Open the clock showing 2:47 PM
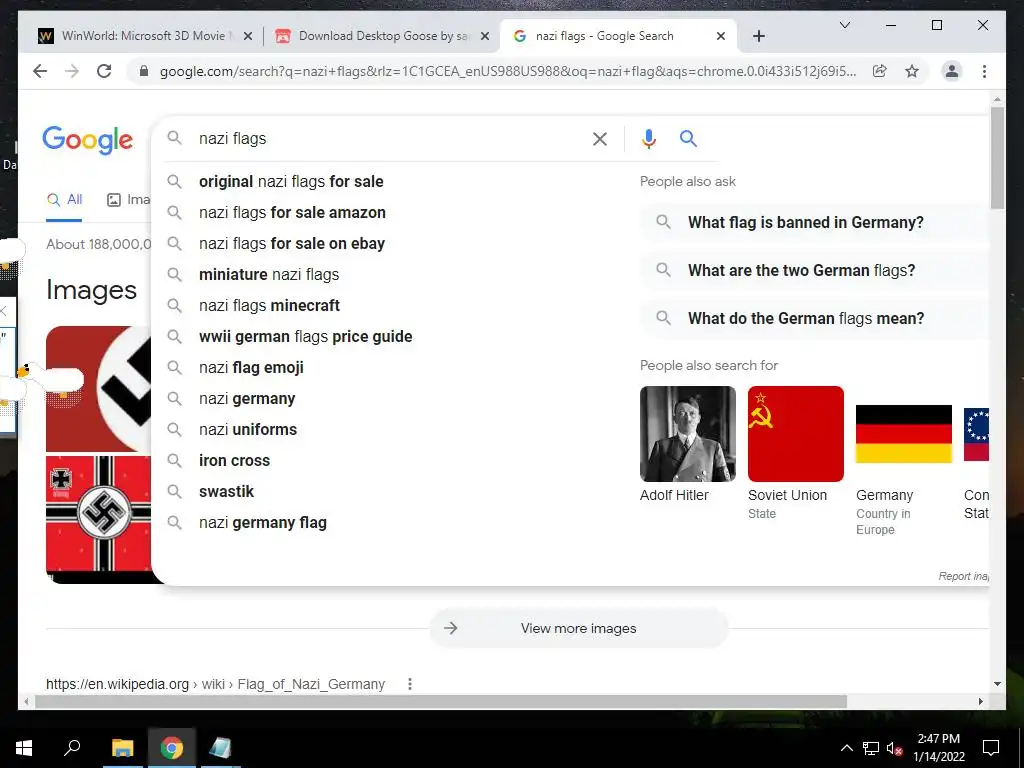The height and width of the screenshot is (768, 1024). (939, 748)
